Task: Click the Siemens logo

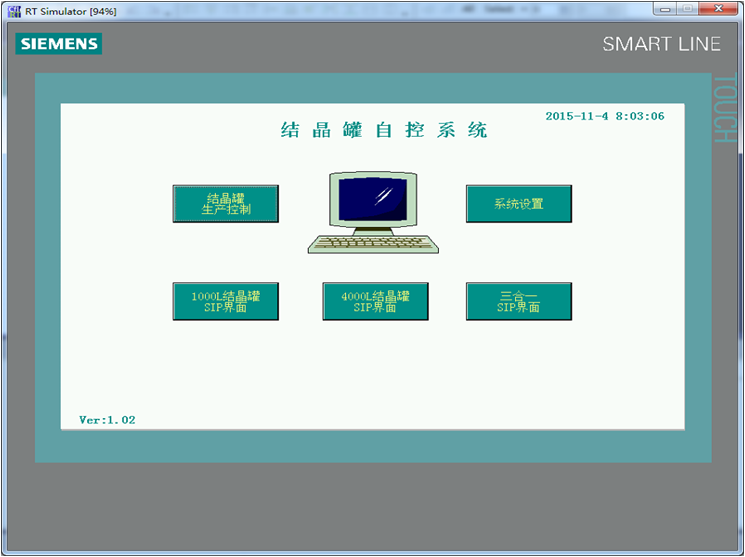Action: [58, 44]
